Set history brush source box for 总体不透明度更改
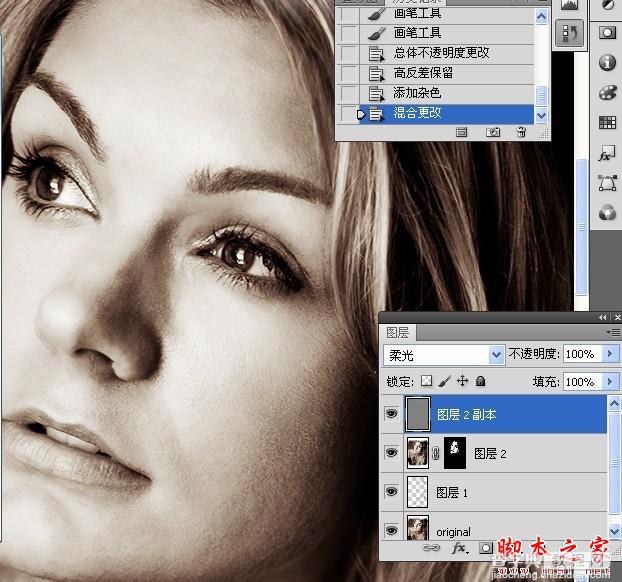This screenshot has height=582, width=622. [349, 53]
